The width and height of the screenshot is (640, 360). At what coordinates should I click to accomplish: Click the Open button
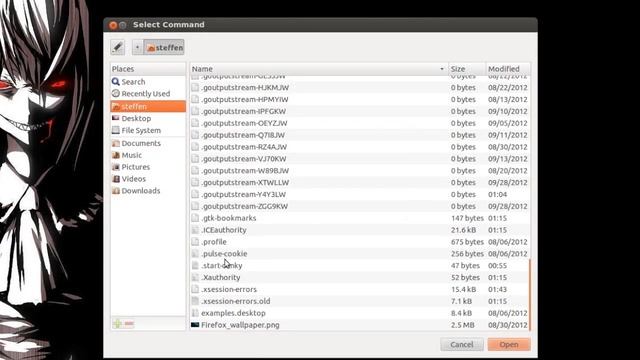pyautogui.click(x=509, y=344)
